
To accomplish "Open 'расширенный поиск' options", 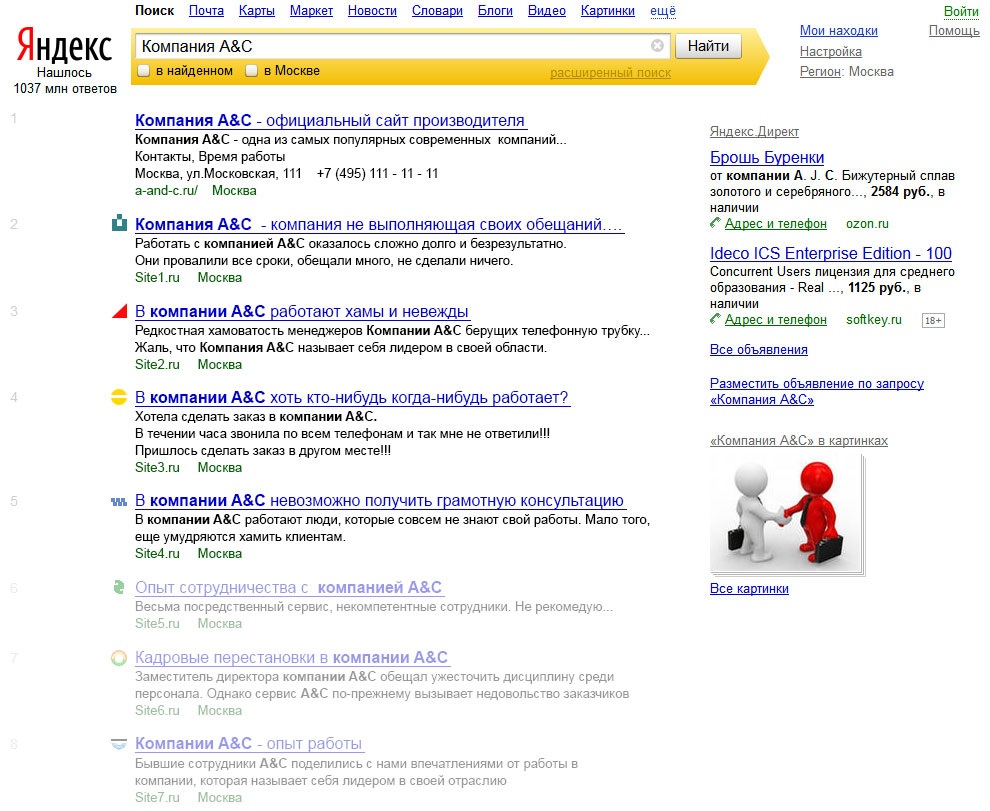I will coord(611,73).
